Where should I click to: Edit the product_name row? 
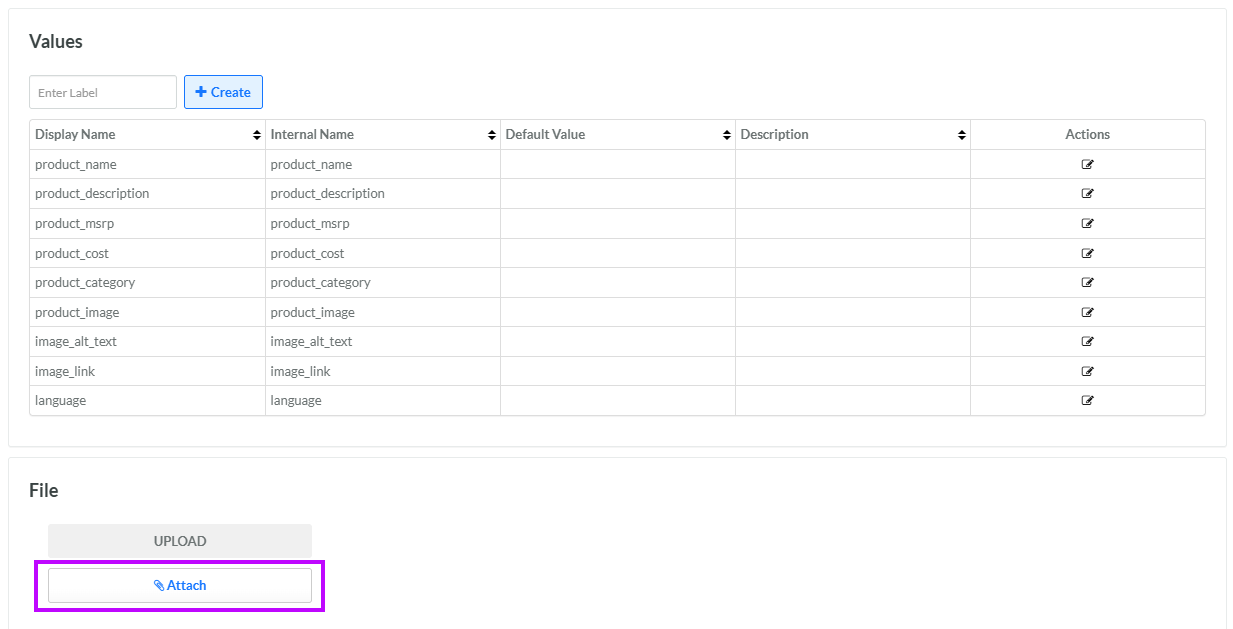click(1087, 165)
